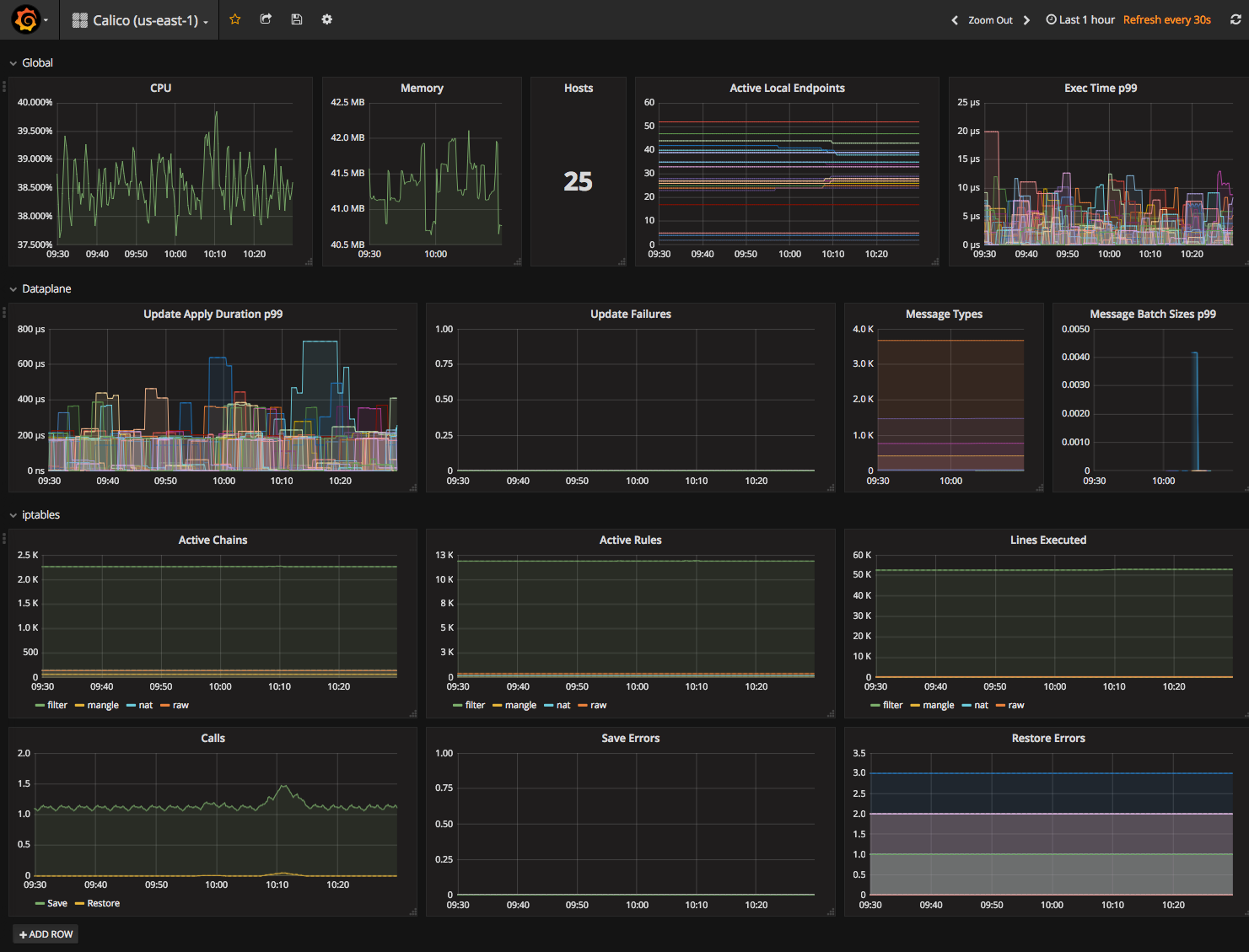Click the ADD ROW button
This screenshot has width=1249, height=952.
(x=46, y=934)
